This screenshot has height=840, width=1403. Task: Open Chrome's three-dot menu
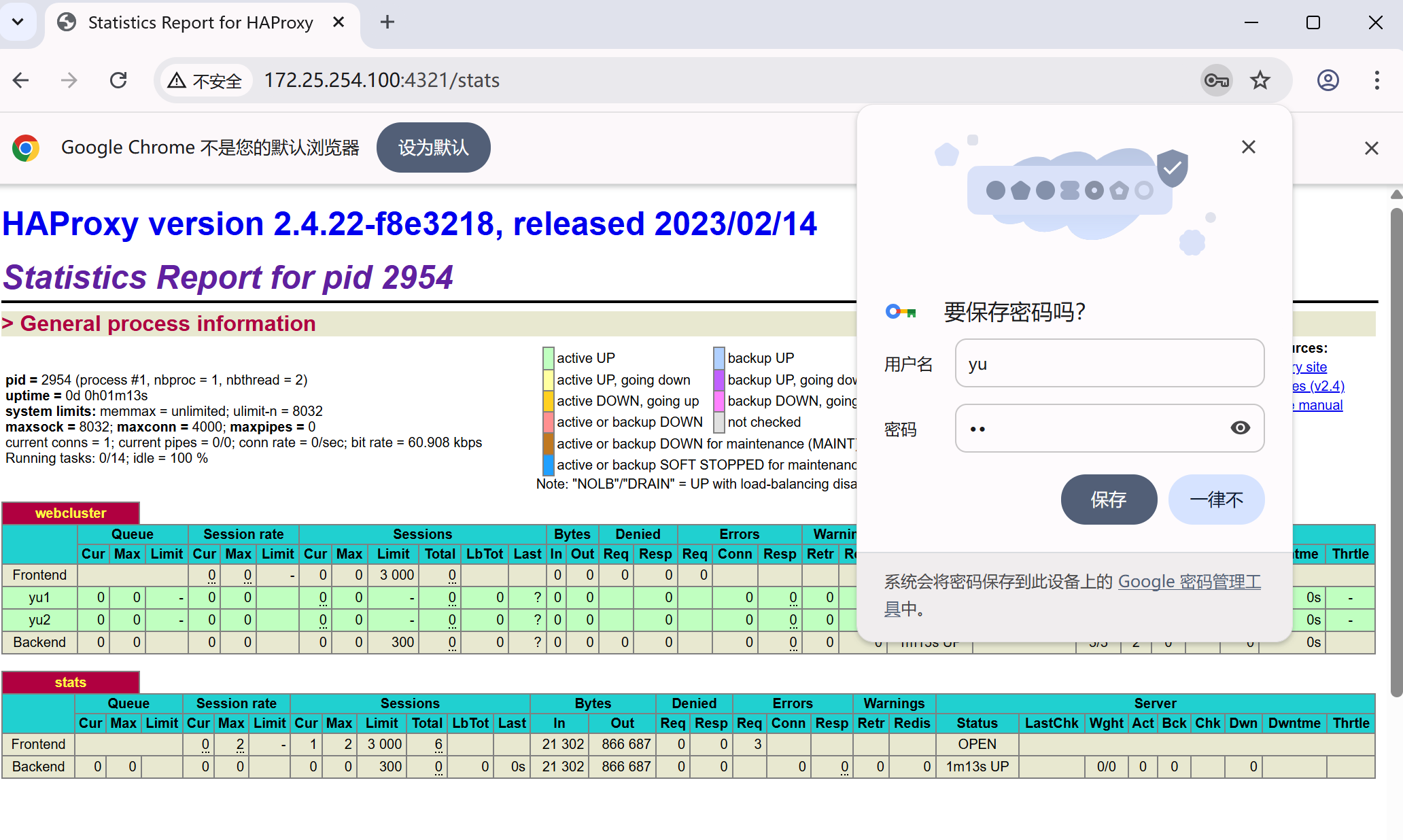1376,81
